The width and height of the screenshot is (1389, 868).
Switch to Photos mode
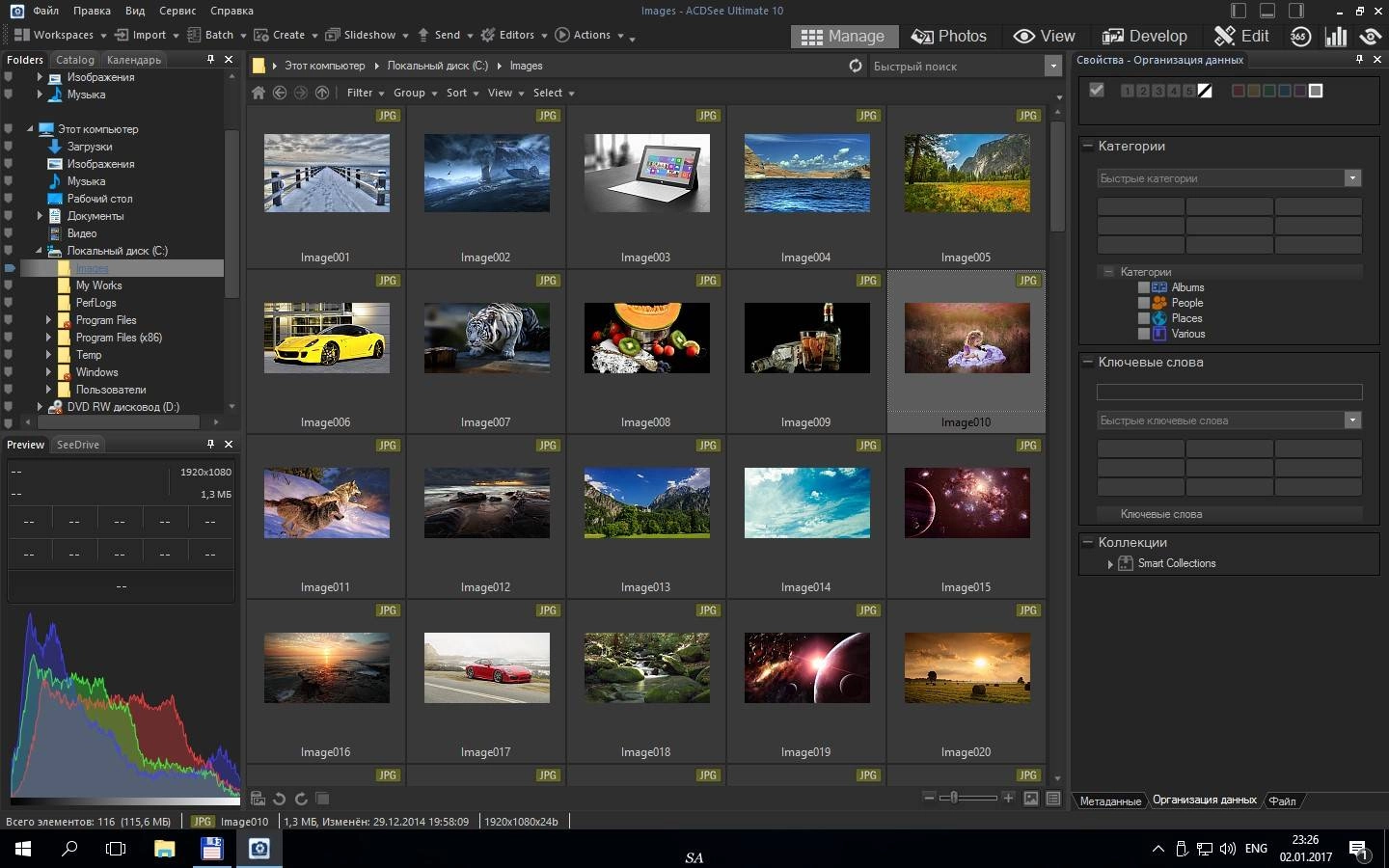tap(949, 36)
